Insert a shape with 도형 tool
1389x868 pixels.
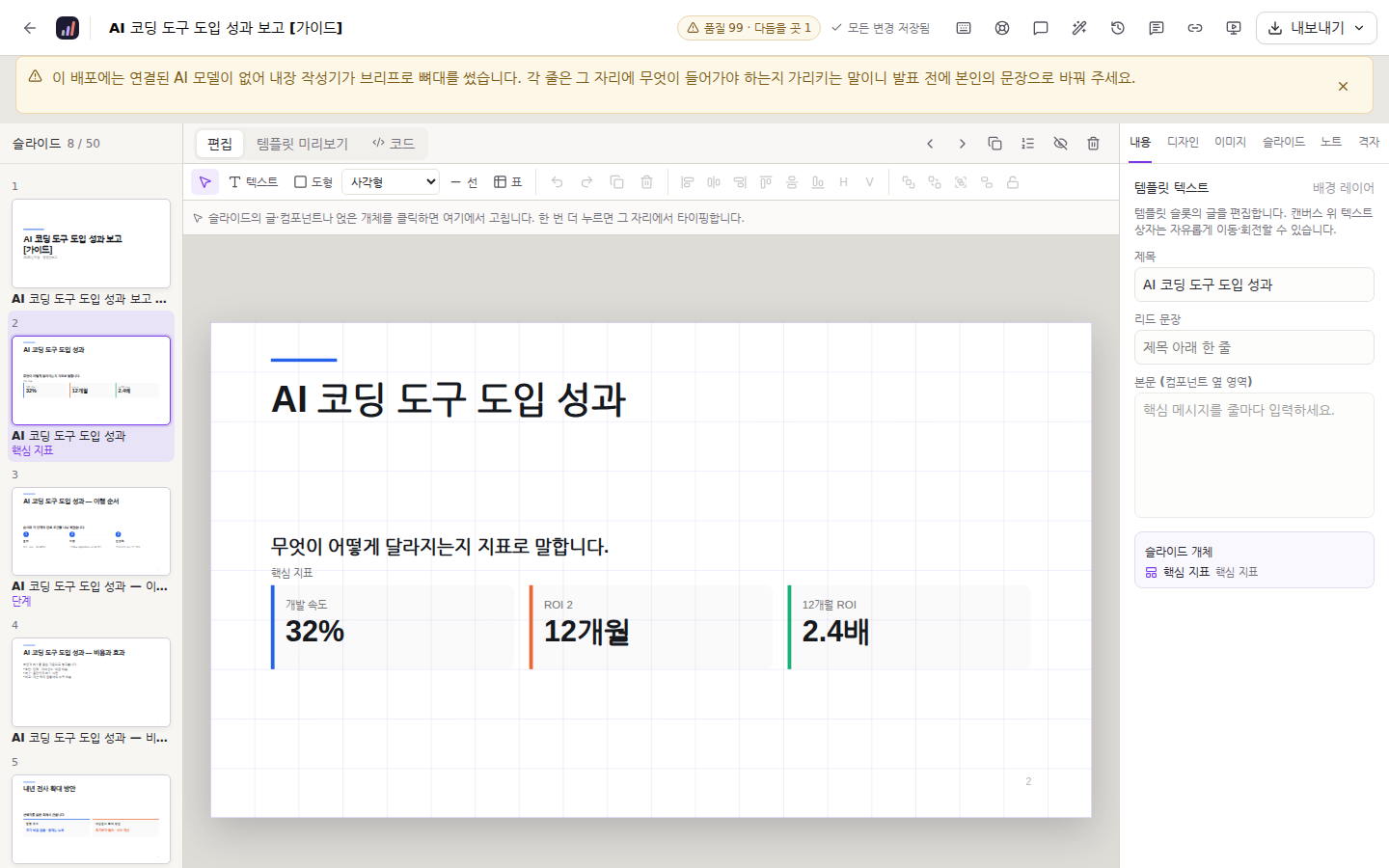coord(313,182)
